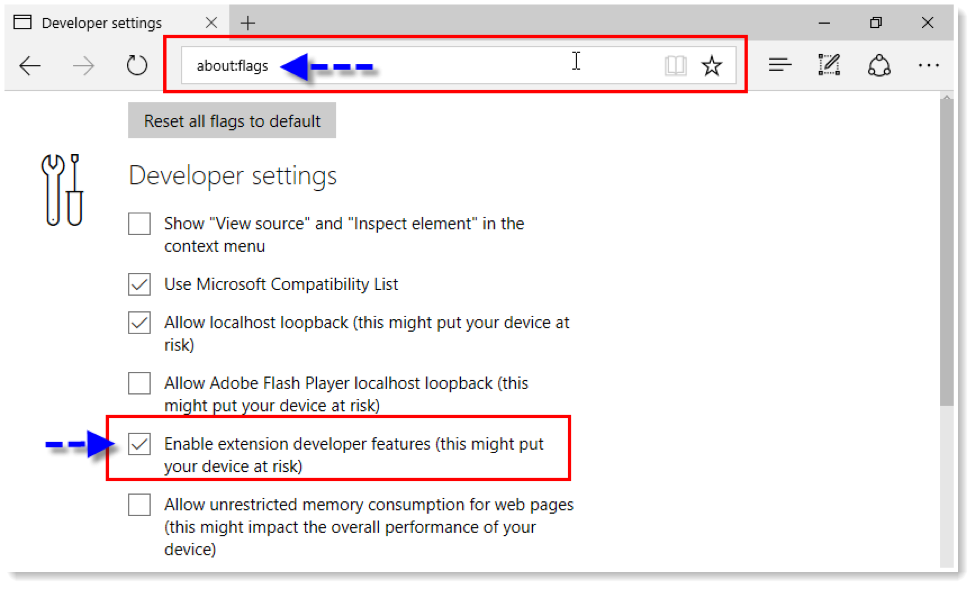Click the about:flags address bar
This screenshot has height=589, width=975.
420,66
